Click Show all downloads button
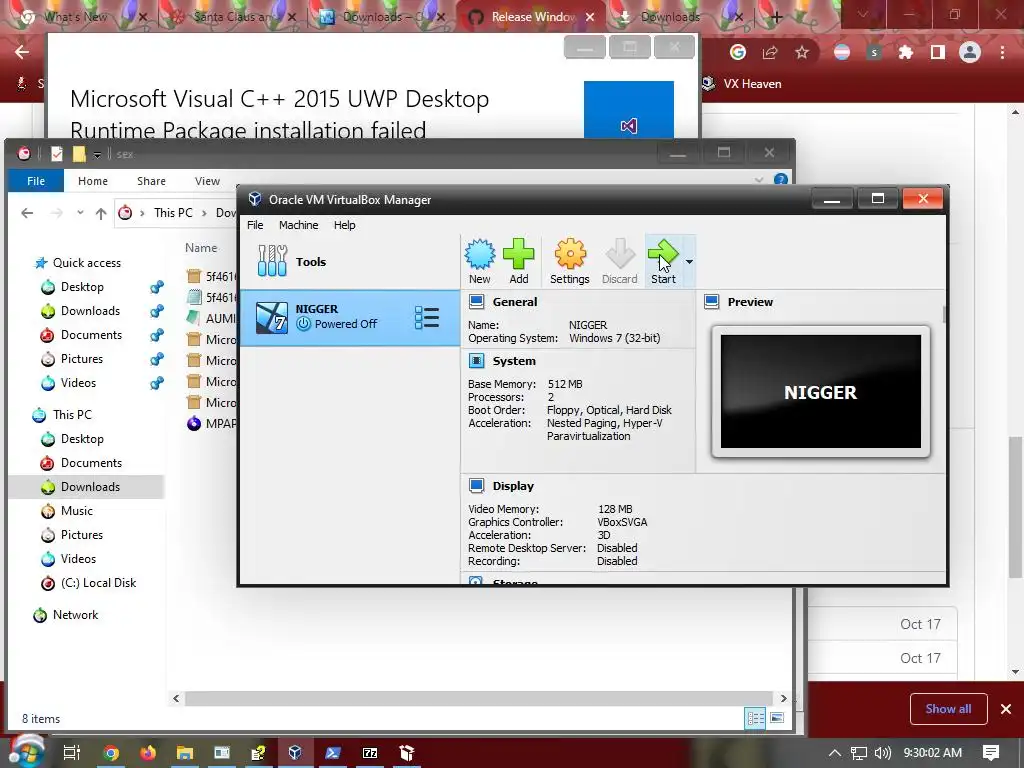 click(x=948, y=709)
